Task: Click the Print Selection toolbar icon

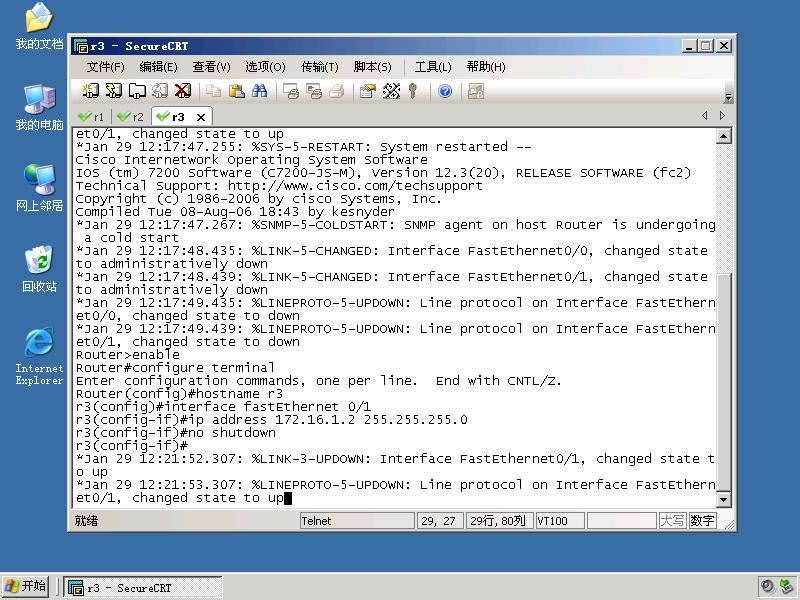Action: click(x=314, y=91)
